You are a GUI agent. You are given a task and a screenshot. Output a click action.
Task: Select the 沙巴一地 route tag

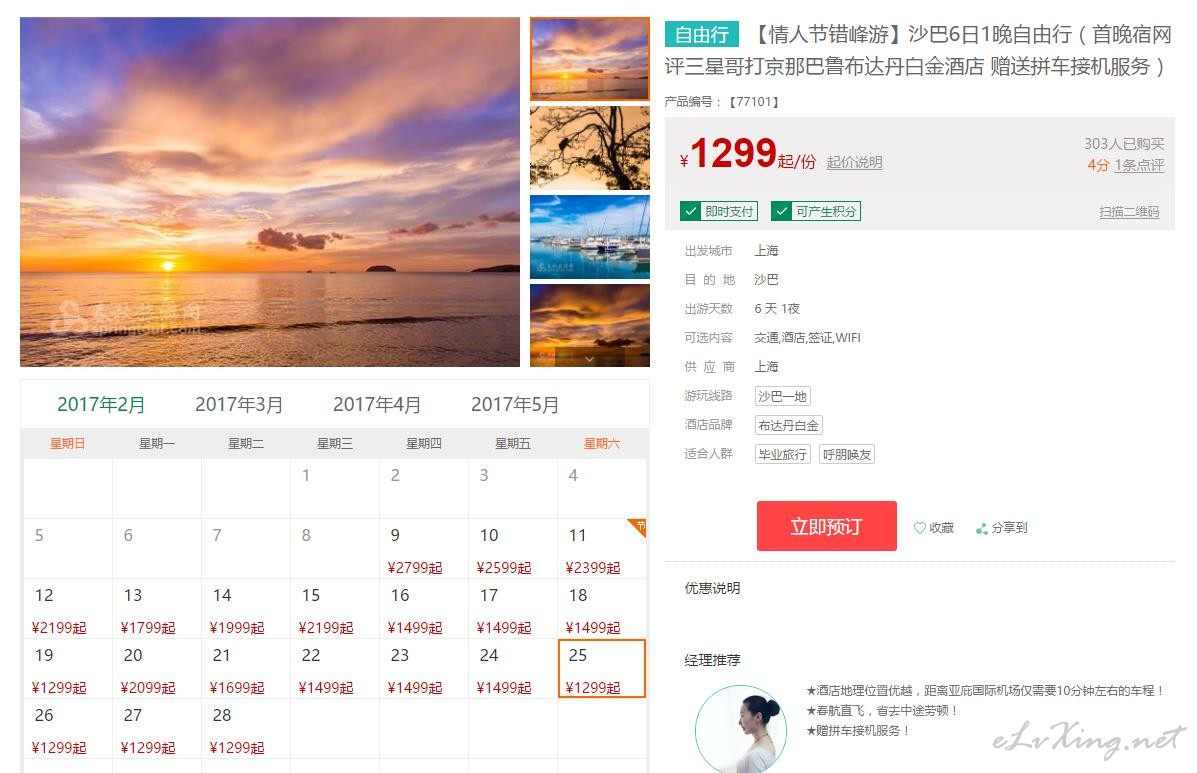782,396
